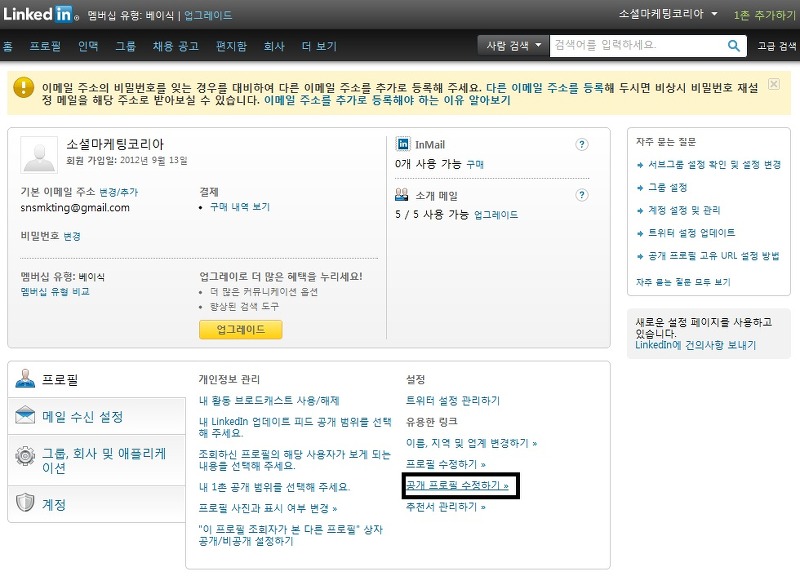The height and width of the screenshot is (576, 800).
Task: Click the 고급 검색 link
Action: [x=777, y=46]
